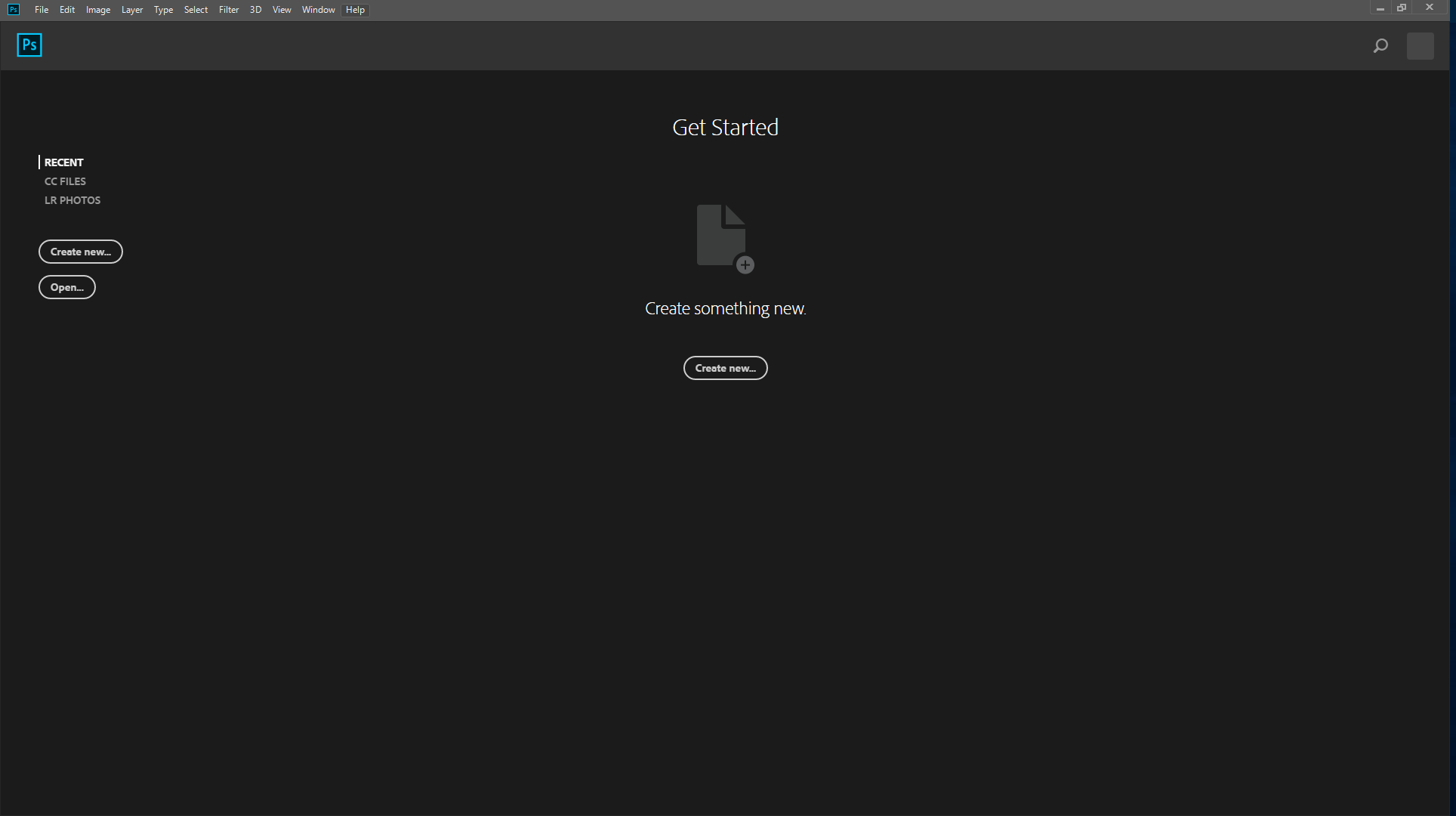Image resolution: width=1456 pixels, height=816 pixels.
Task: Click the Photoshop Ps logo icon
Action: 29,45
